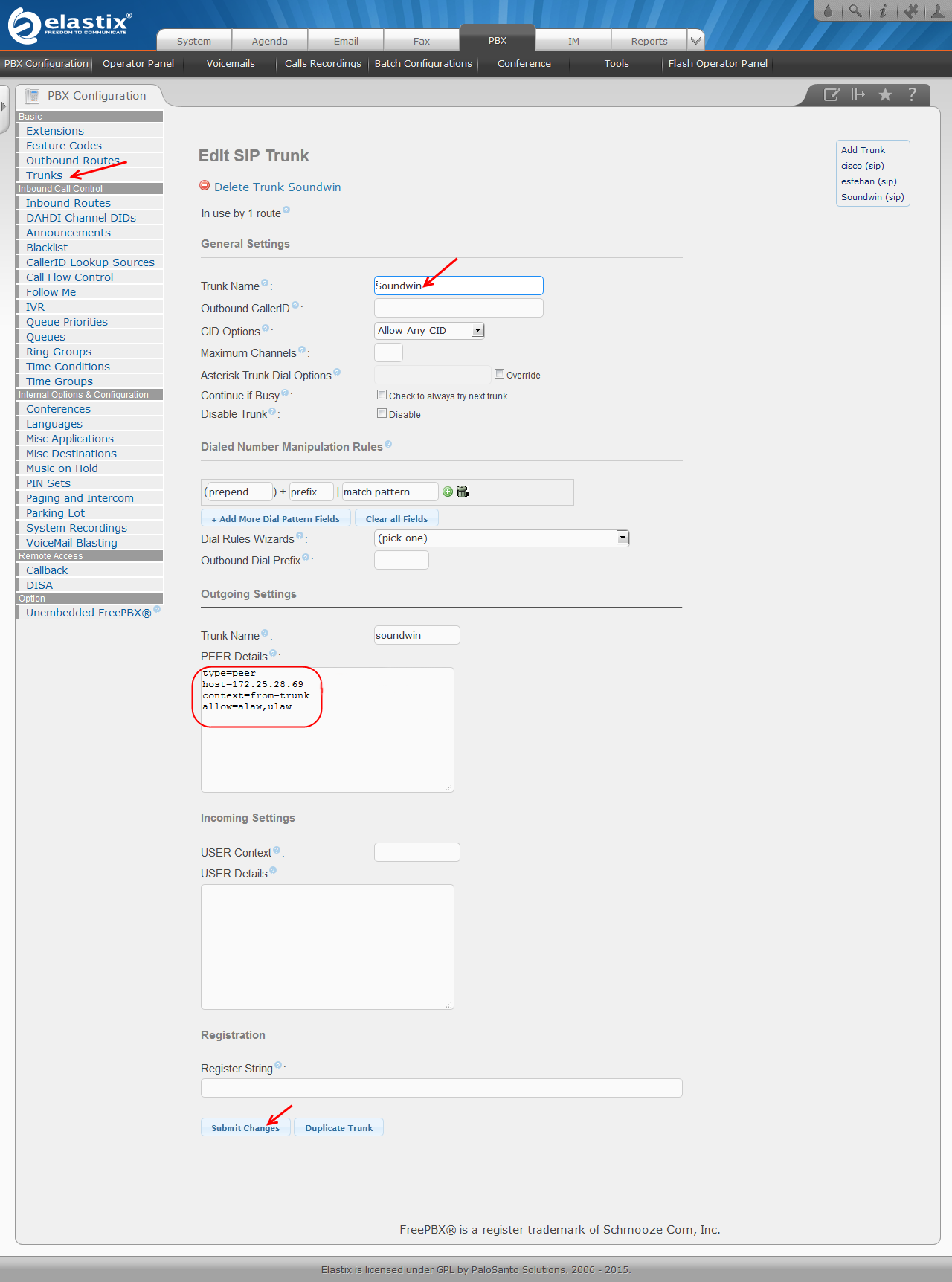
Task: Click the sticky note edit icon
Action: point(832,94)
